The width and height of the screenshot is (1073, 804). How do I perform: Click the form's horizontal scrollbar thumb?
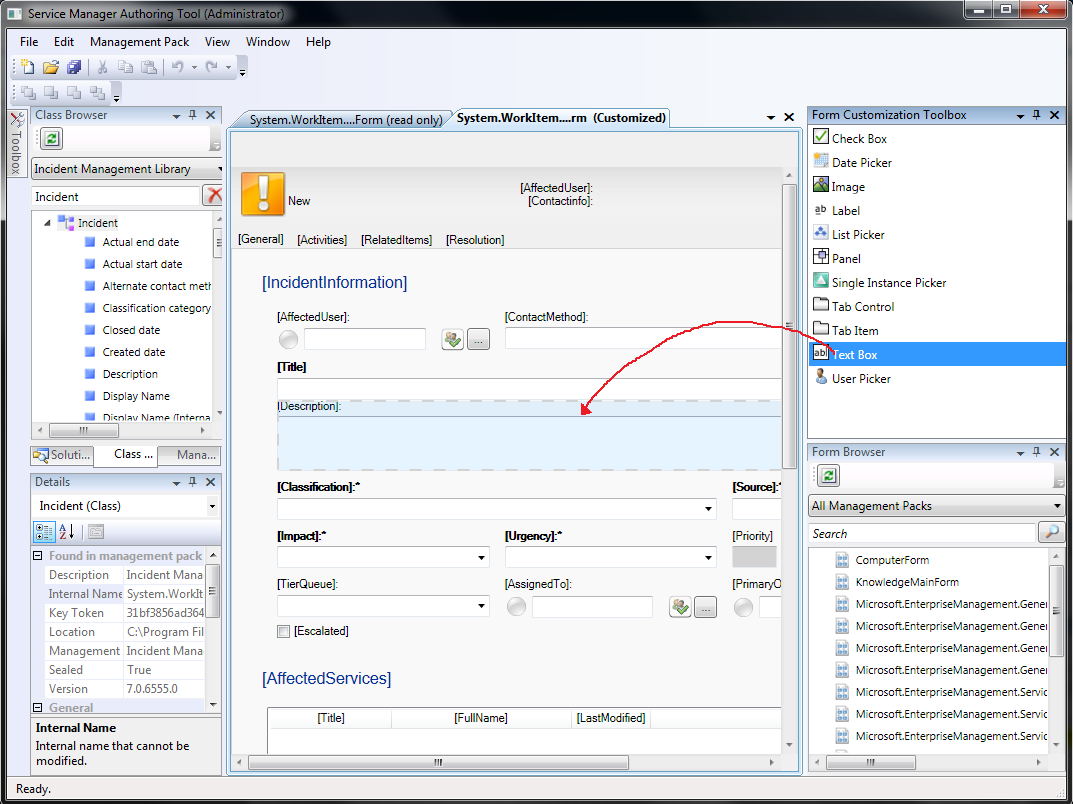(x=438, y=762)
